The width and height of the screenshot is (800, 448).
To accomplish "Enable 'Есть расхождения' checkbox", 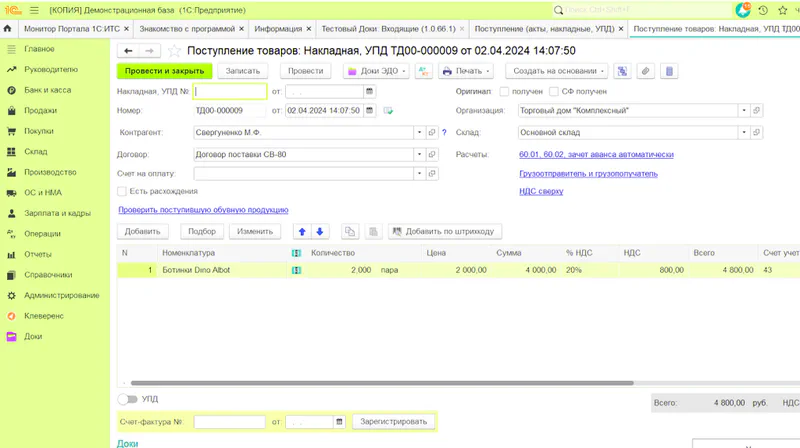I will [x=122, y=191].
